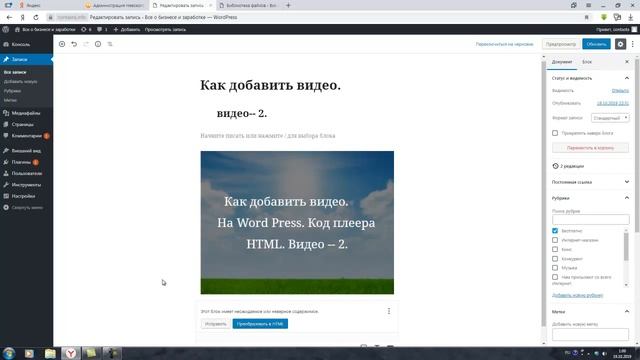Collapse the Метки section
This screenshot has height=360, width=640.
[590, 311]
